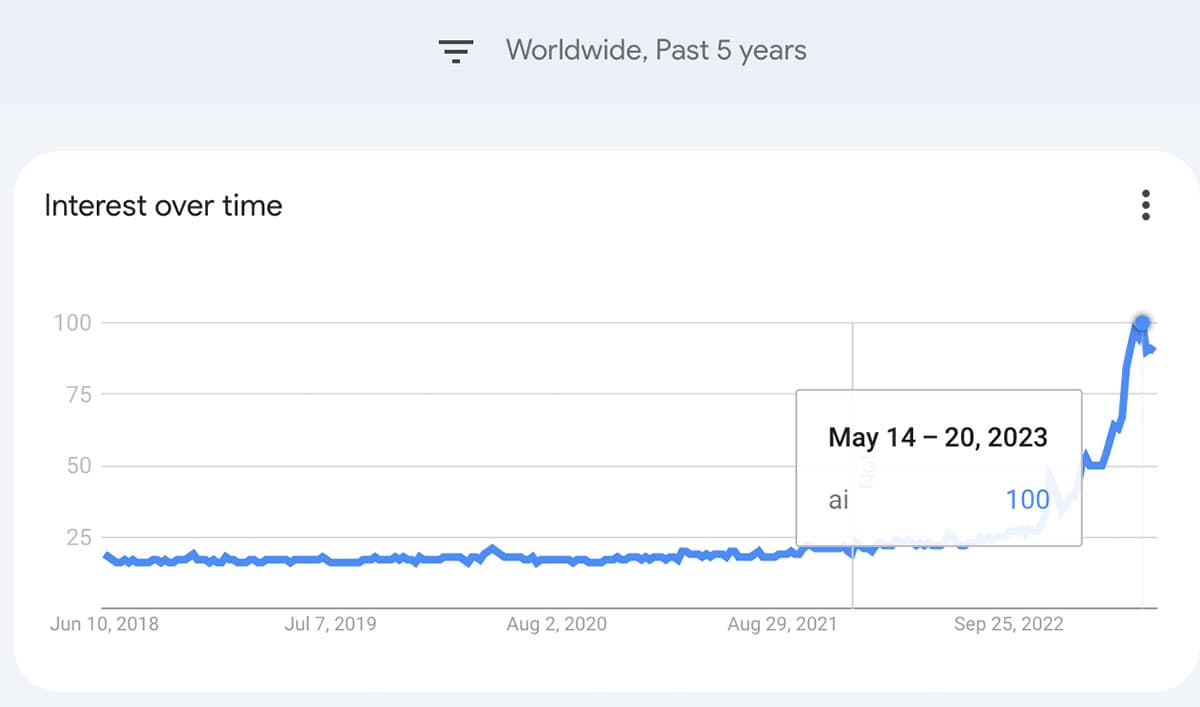
Task: Click the 25 y-axis label
Action: (x=78, y=537)
